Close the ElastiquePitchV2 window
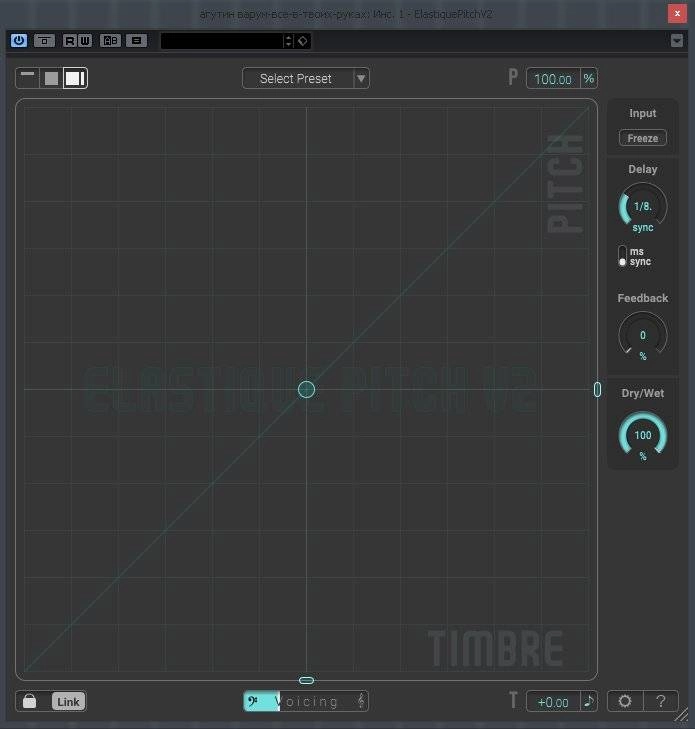Viewport: 695px width, 729px height. pos(677,13)
